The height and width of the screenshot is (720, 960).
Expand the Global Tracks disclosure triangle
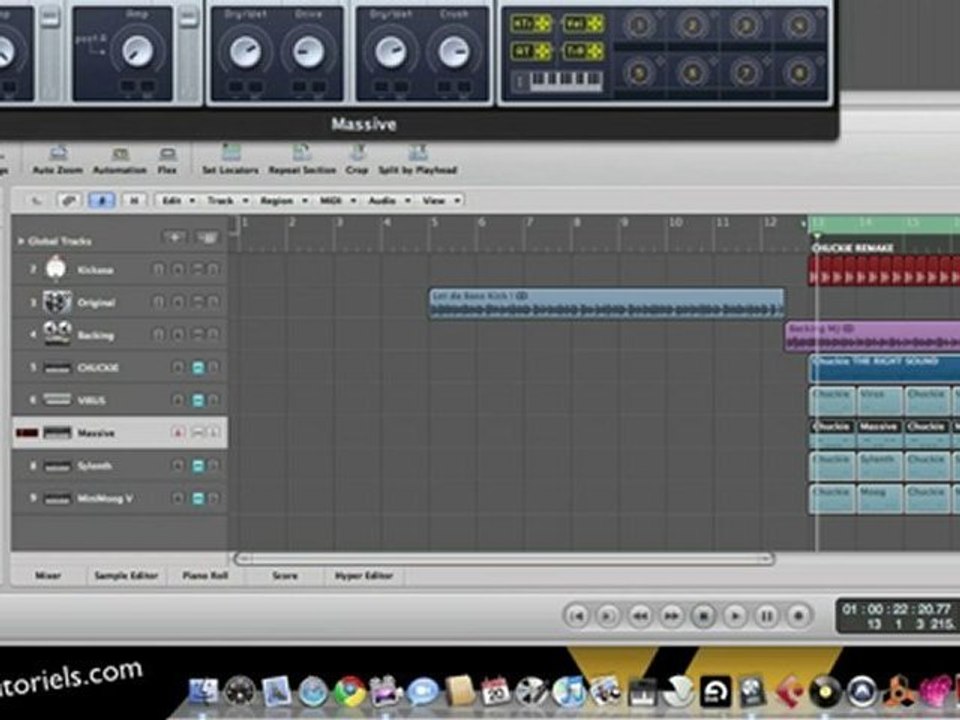click(x=21, y=241)
